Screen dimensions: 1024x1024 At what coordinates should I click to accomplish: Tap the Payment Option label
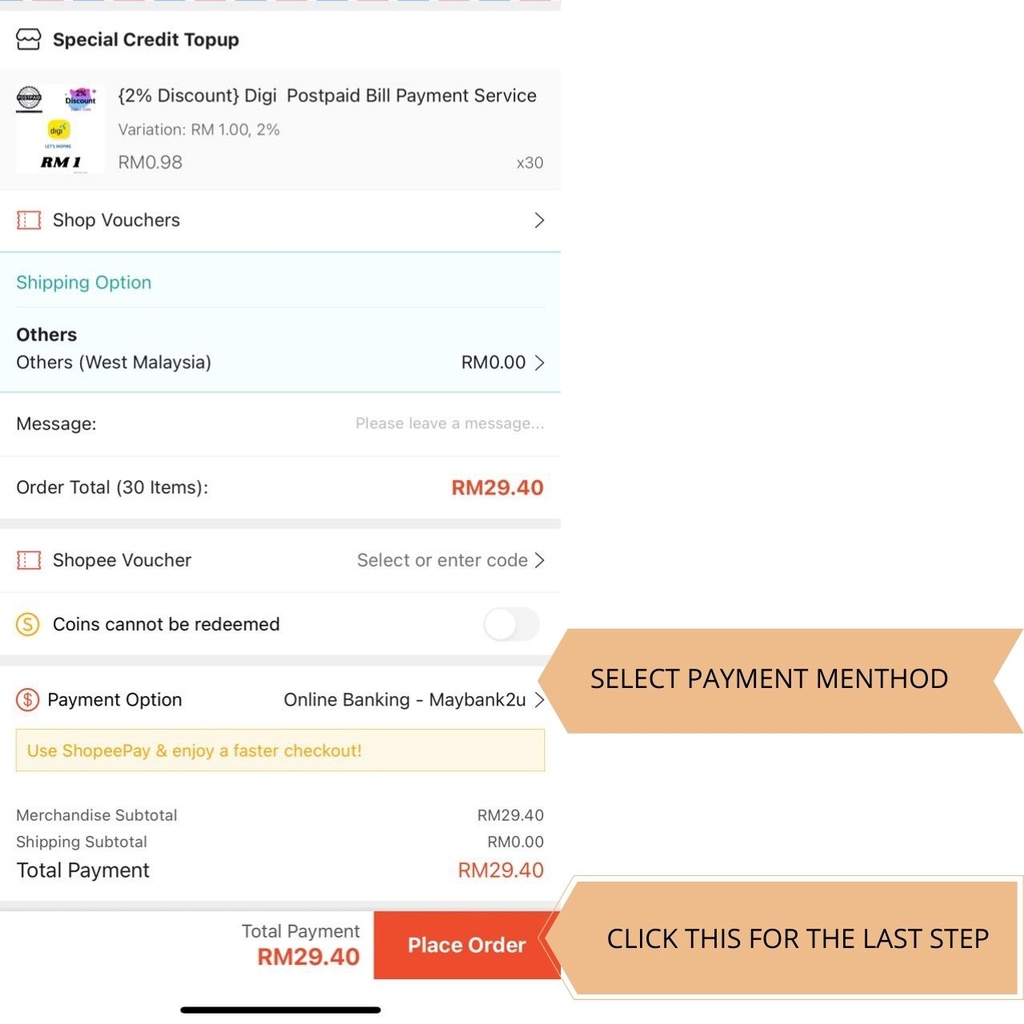[115, 700]
